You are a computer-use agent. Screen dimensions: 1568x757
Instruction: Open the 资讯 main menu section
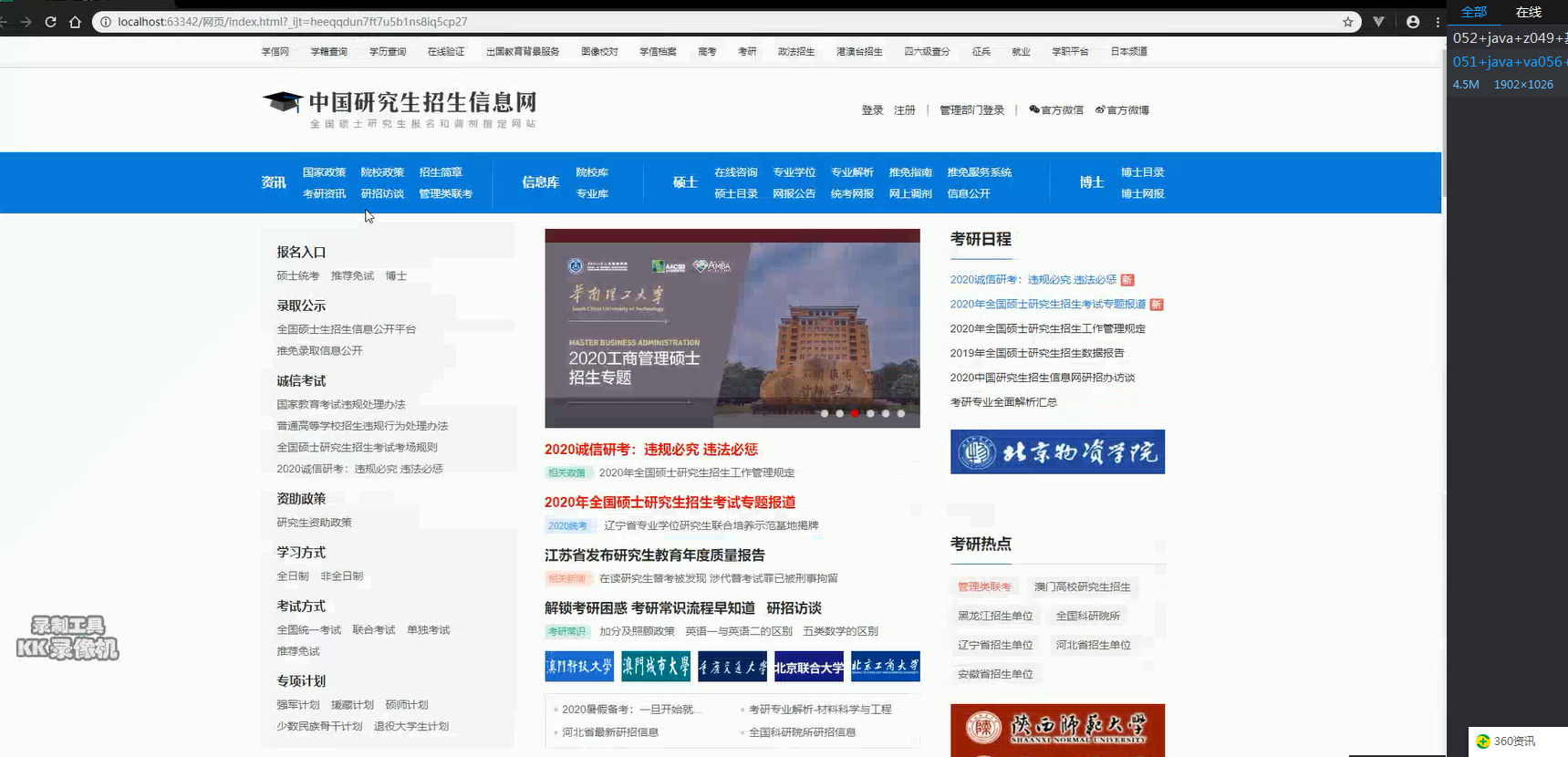click(274, 182)
